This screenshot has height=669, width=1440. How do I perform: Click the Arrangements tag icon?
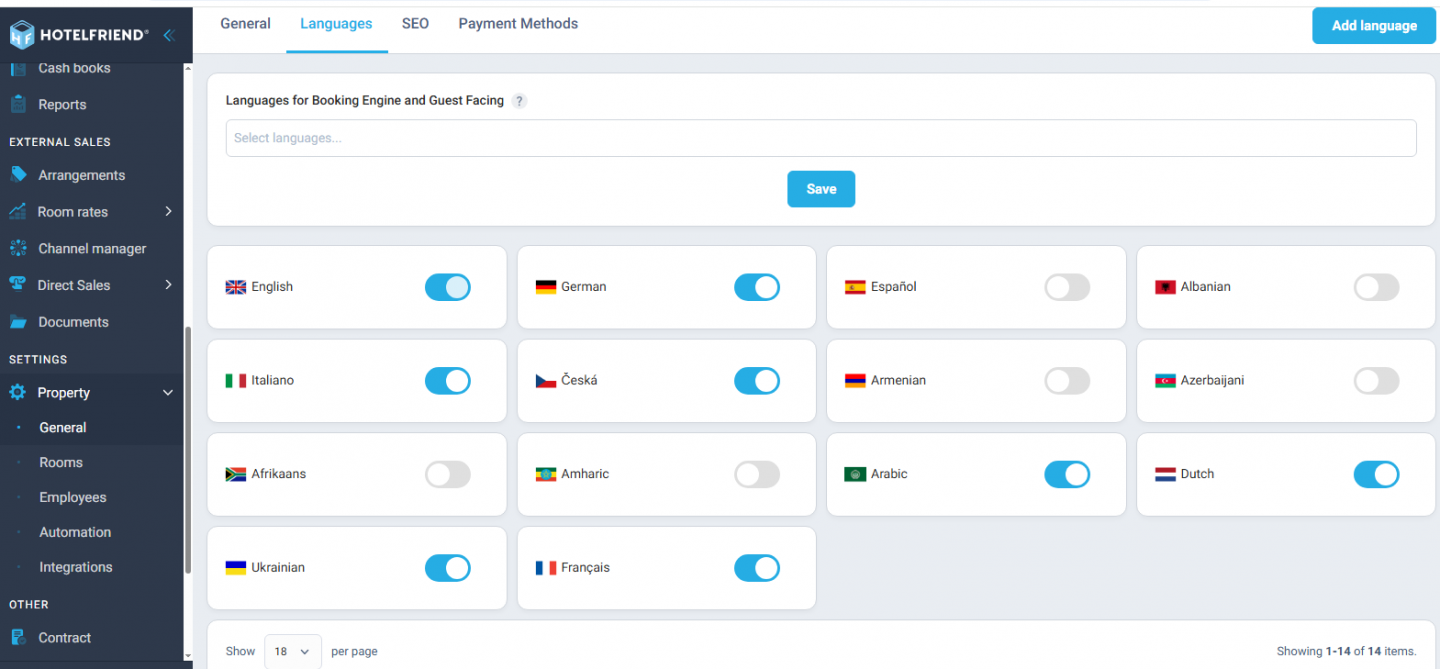pos(18,175)
